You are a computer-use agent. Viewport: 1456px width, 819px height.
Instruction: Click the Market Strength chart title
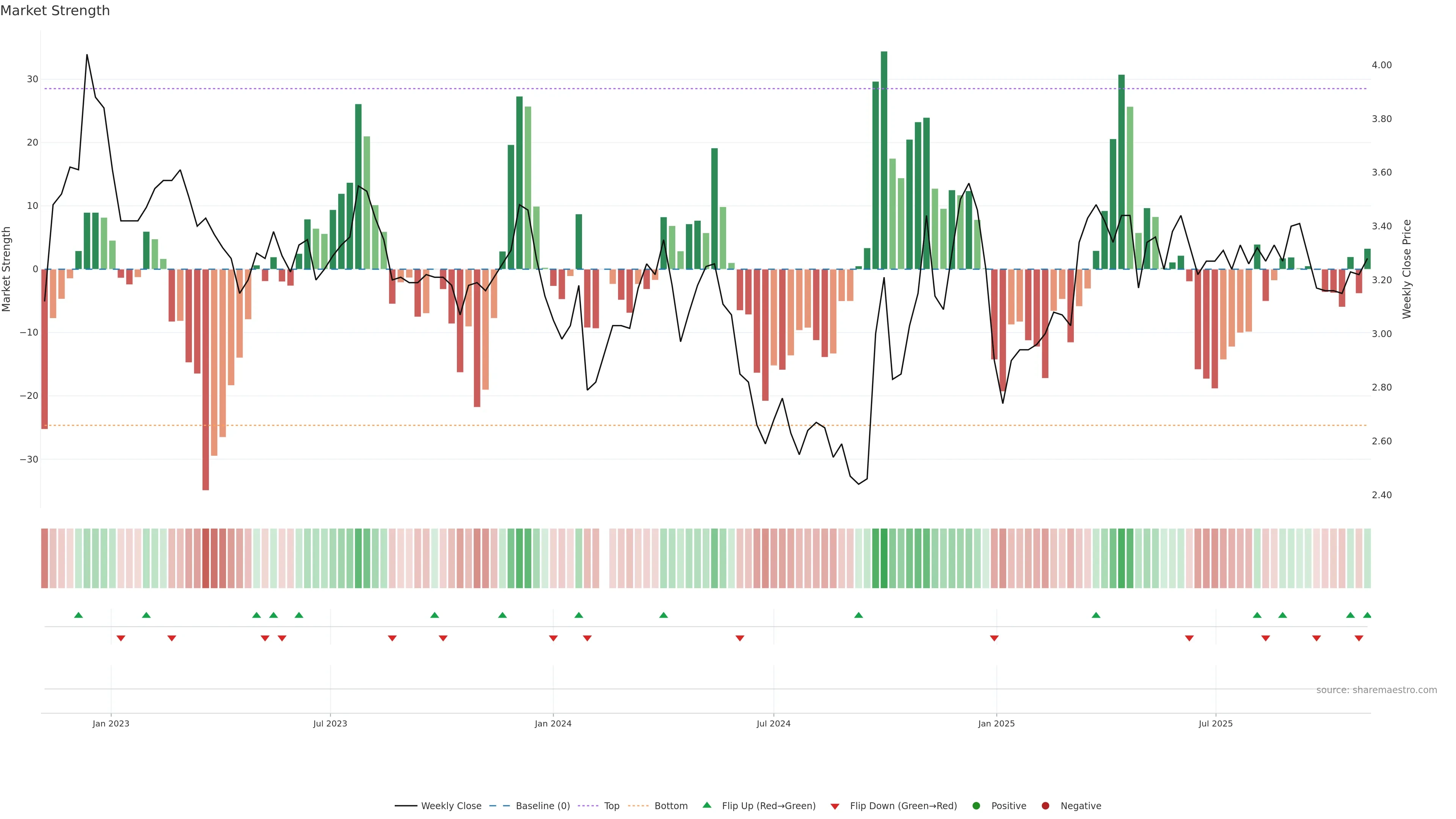tap(55, 10)
